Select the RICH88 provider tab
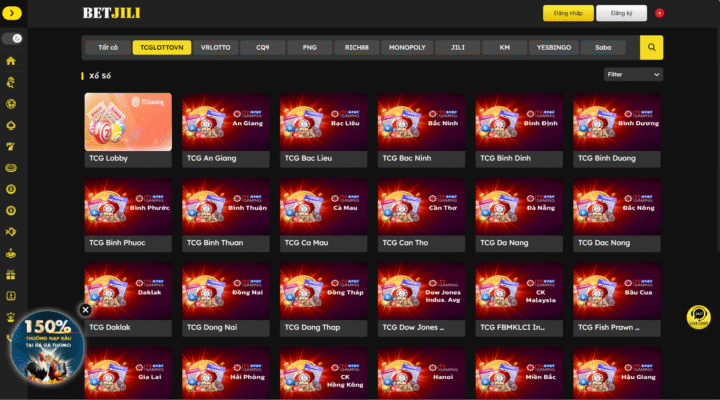This screenshot has width=720, height=400. pyautogui.click(x=357, y=47)
